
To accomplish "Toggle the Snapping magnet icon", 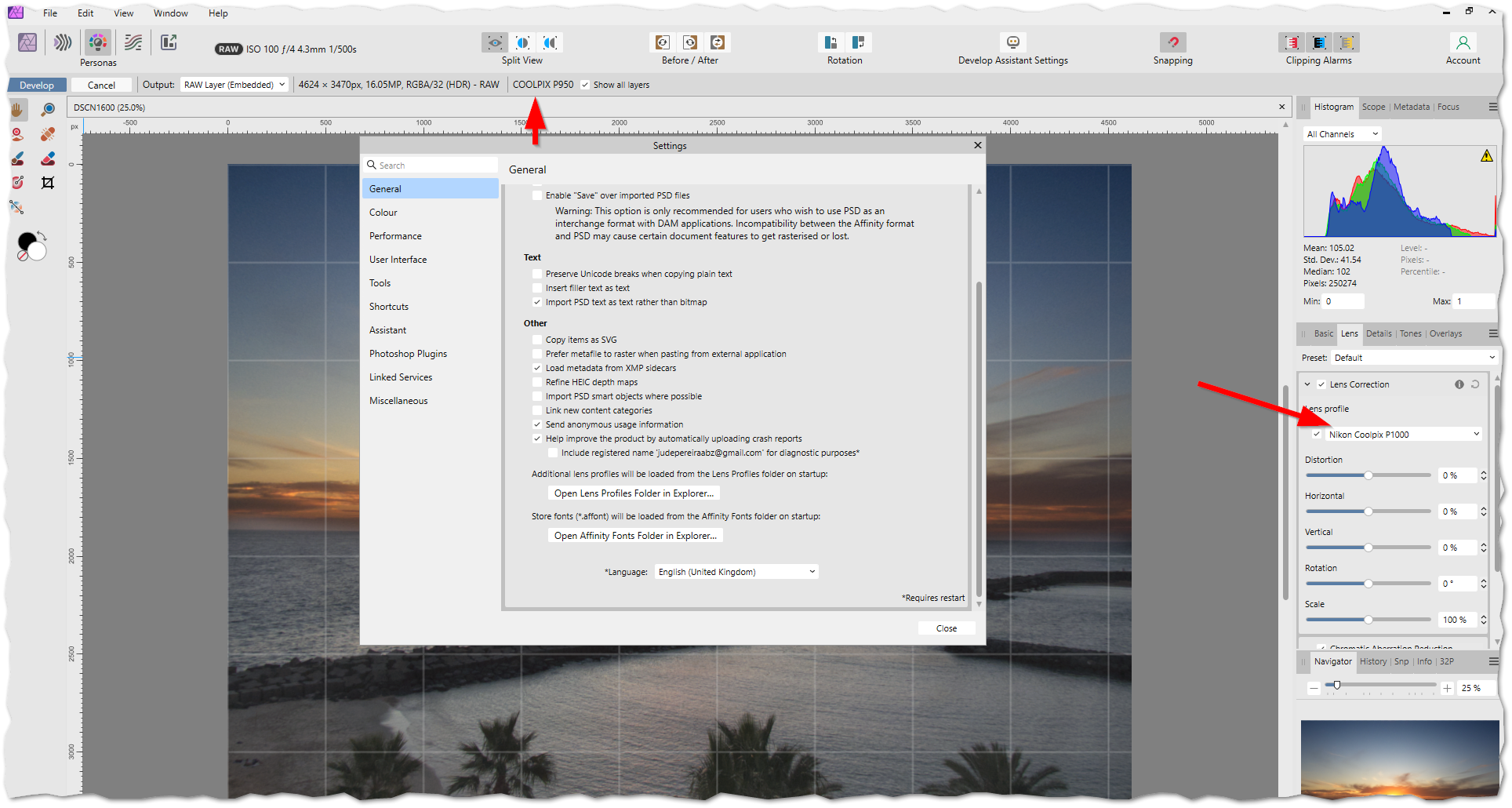I will click(1173, 42).
